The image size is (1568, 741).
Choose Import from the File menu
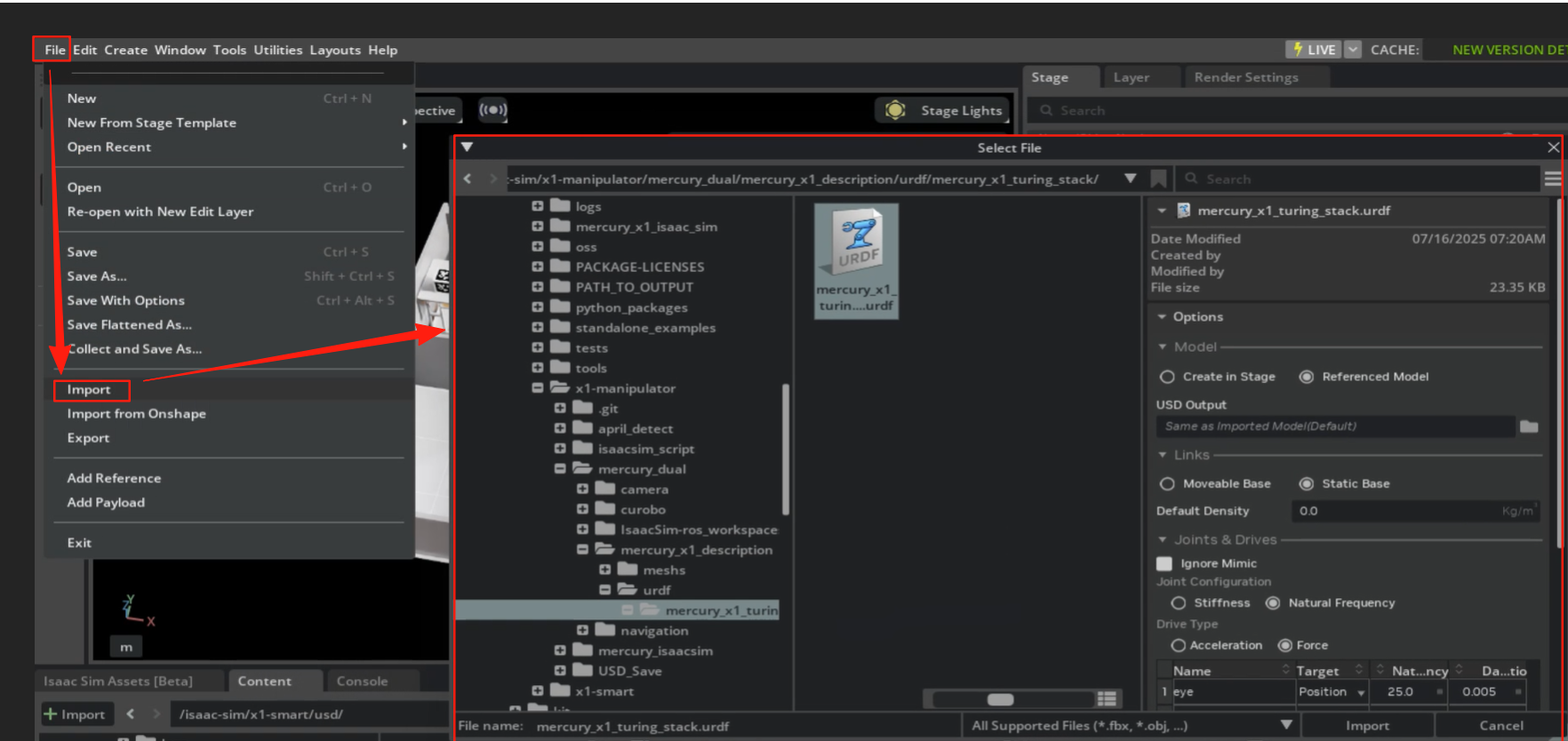tap(89, 389)
